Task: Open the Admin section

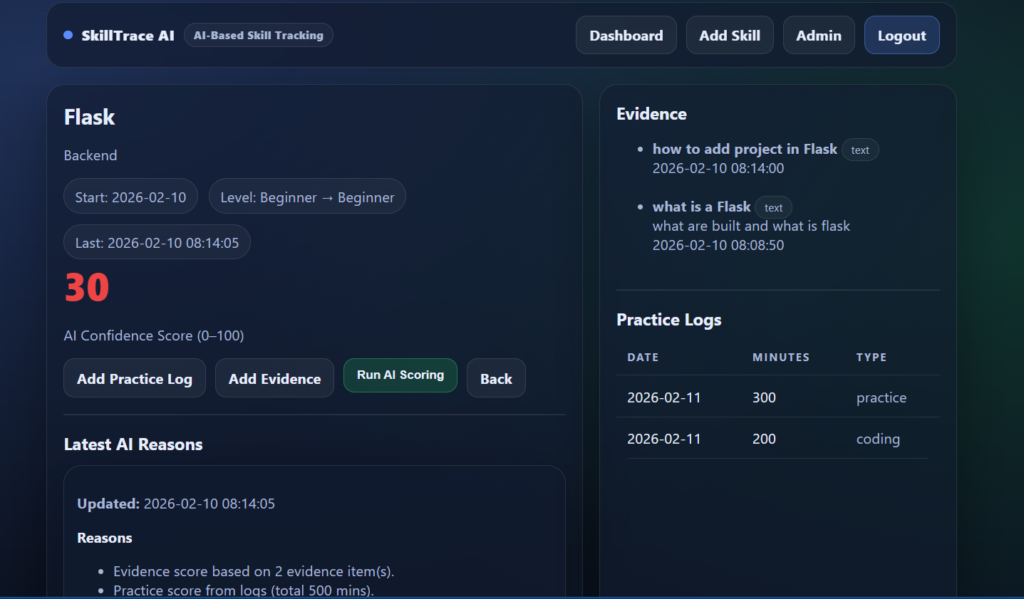Action: click(x=818, y=34)
